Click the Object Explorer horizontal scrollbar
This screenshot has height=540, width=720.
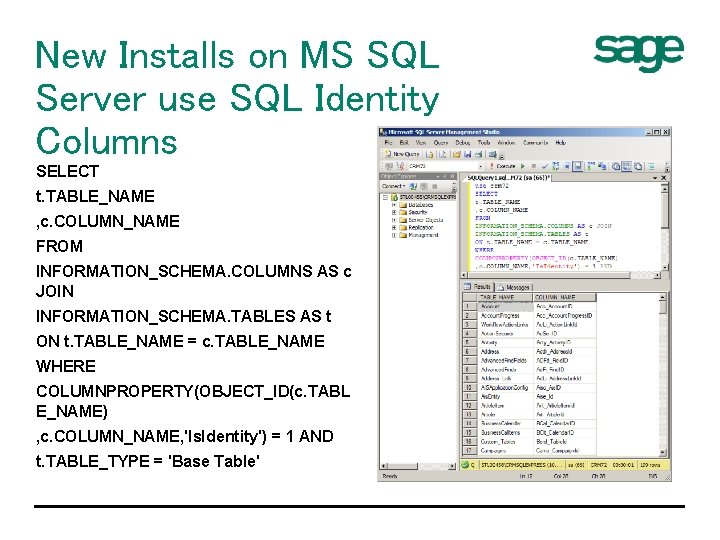418,466
